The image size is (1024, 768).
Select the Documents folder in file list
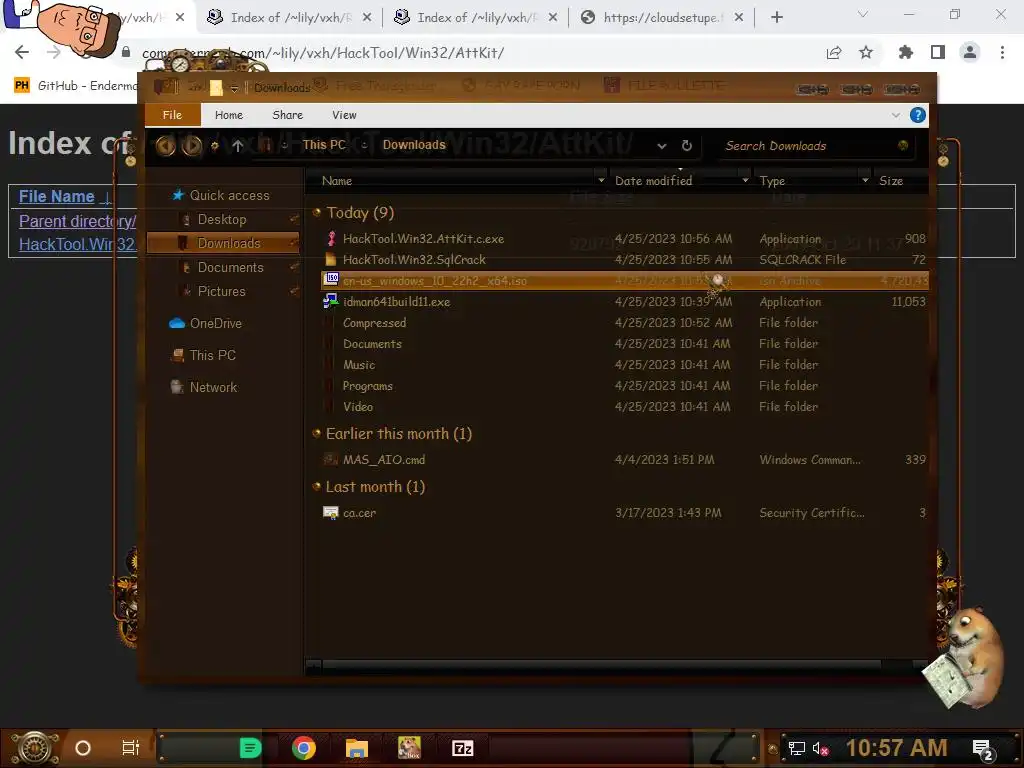click(x=372, y=344)
